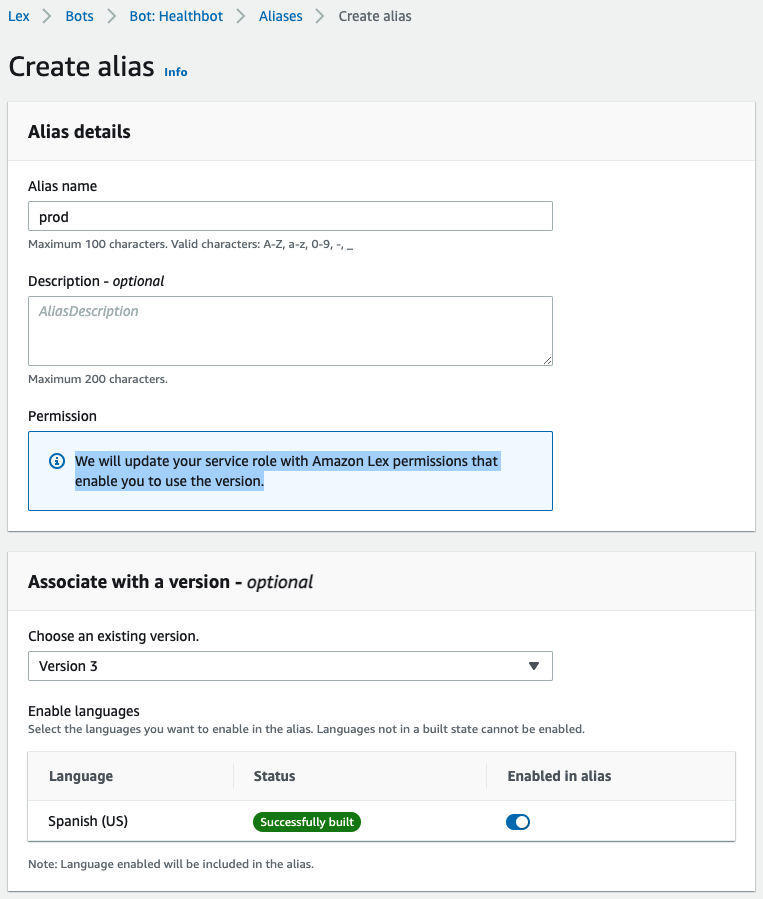Open the Version 3 dropdown arrow

click(534, 666)
